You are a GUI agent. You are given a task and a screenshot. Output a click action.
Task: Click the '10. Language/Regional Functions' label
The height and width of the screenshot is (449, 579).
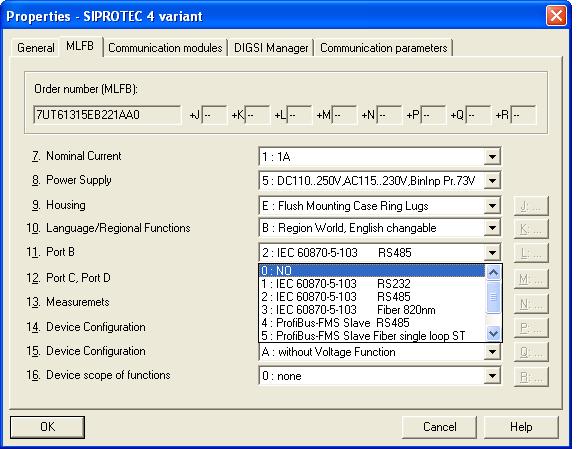click(x=108, y=228)
